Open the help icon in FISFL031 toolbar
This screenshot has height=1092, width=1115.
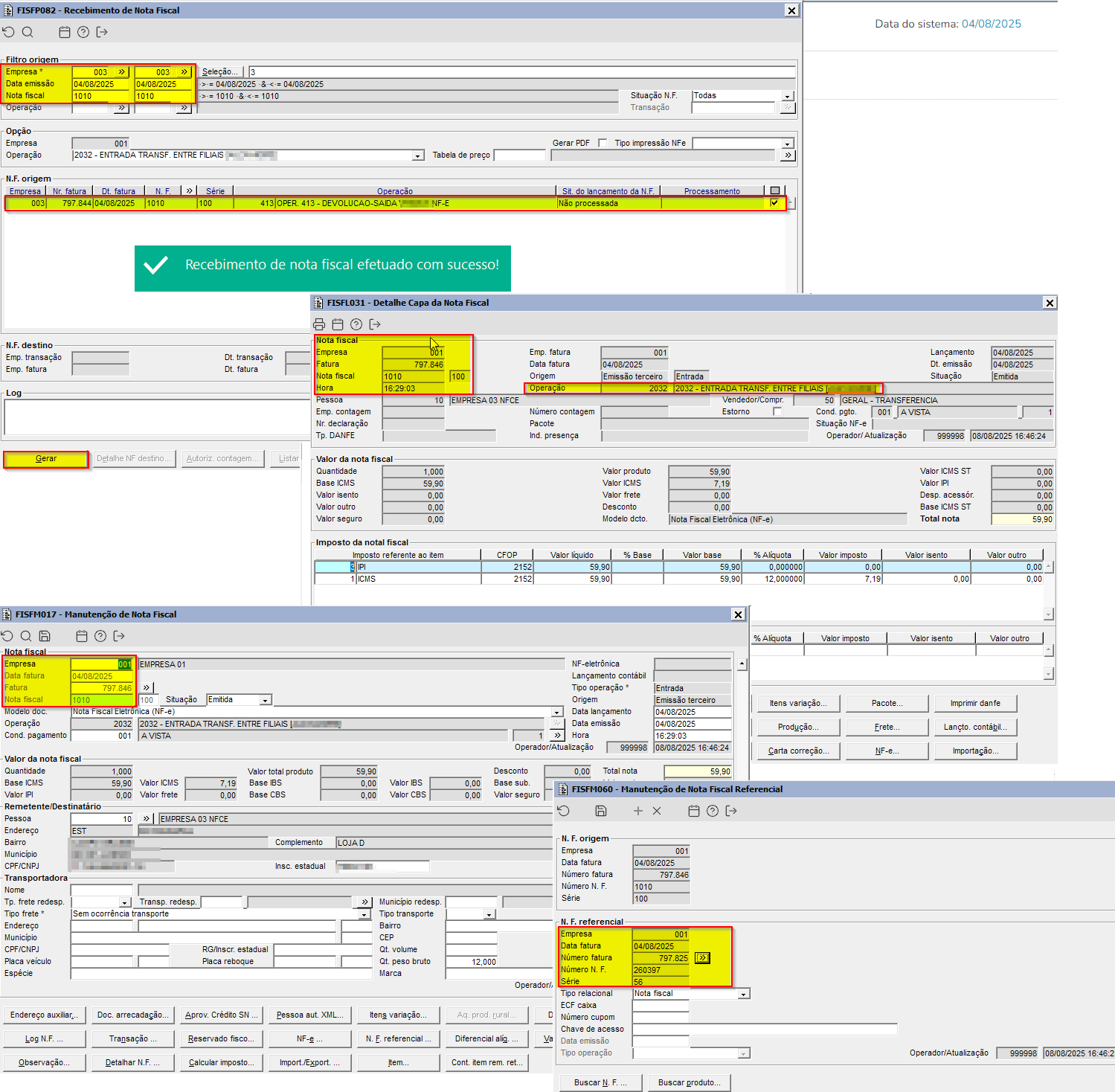[x=356, y=324]
